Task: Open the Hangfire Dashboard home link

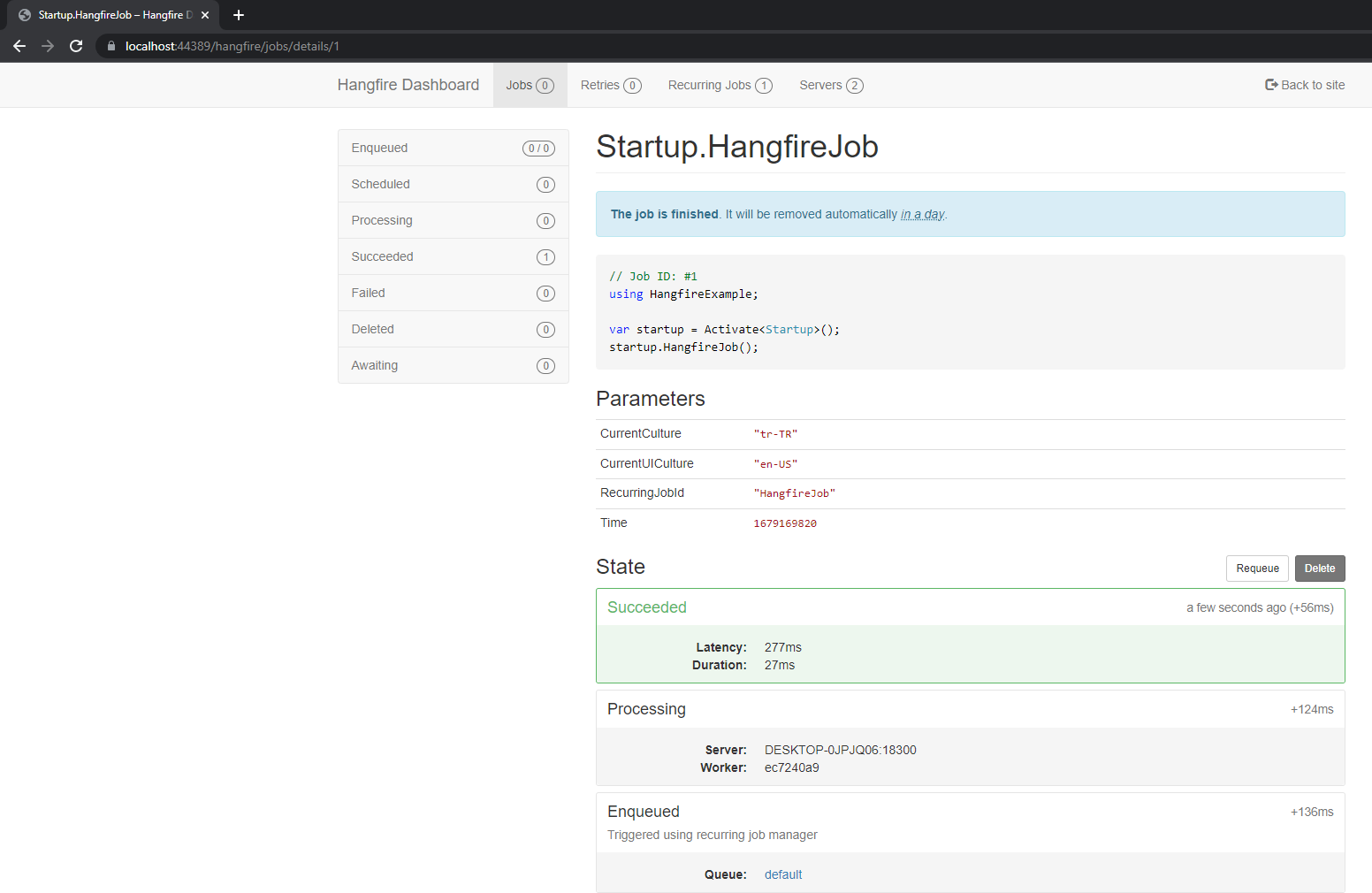Action: pyautogui.click(x=408, y=85)
